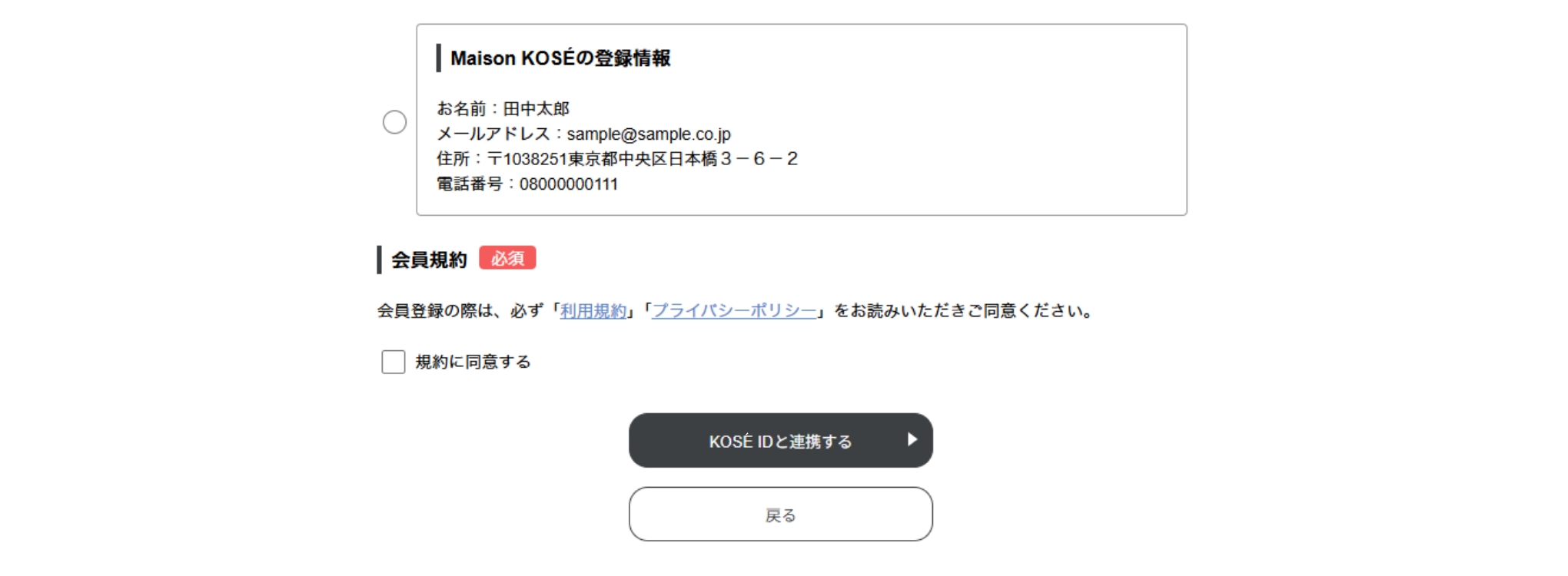Select the Maison KOSÉ registration info radio button
This screenshot has height=576, width=1568.
pos(394,122)
